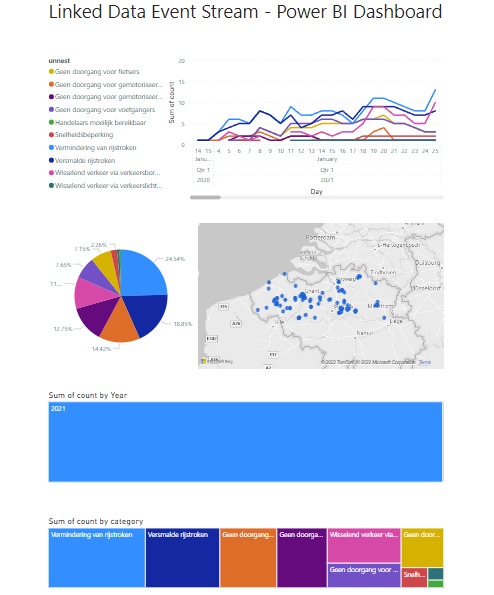Select the Versmalde rijstroken treemap tile
494x595 pixels.
[182, 558]
